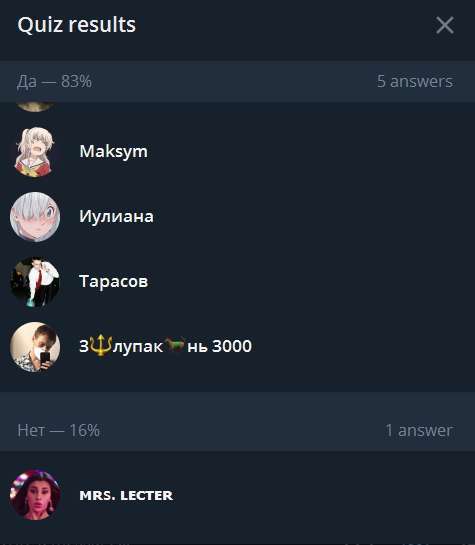The width and height of the screenshot is (475, 545).
Task: Select the Maksym name label
Action: pyautogui.click(x=114, y=151)
